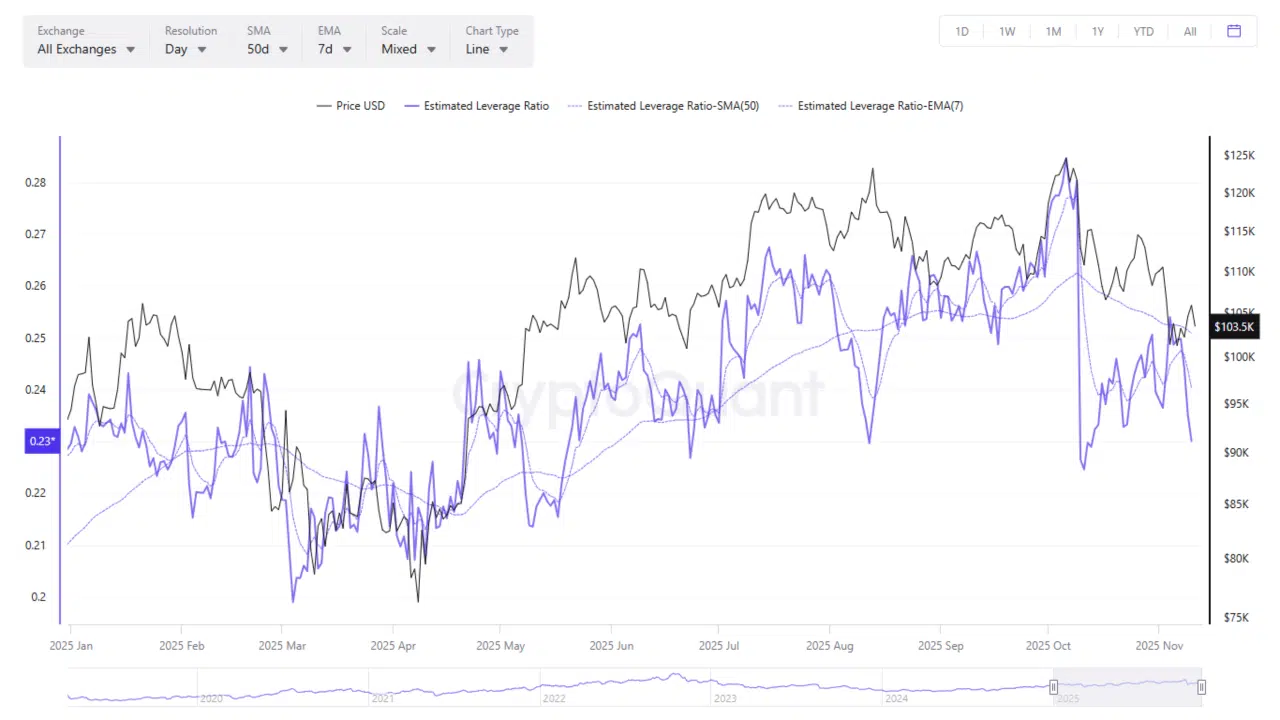Switch to the 1W time range
This screenshot has width=1280, height=720.
click(x=1007, y=31)
